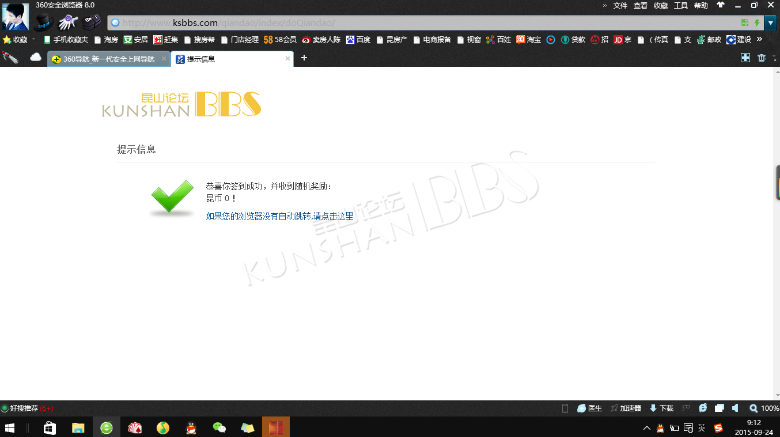Open the Weibo 卖房人陈 bookmark
Viewport: 780px width, 437px height.
click(x=321, y=40)
